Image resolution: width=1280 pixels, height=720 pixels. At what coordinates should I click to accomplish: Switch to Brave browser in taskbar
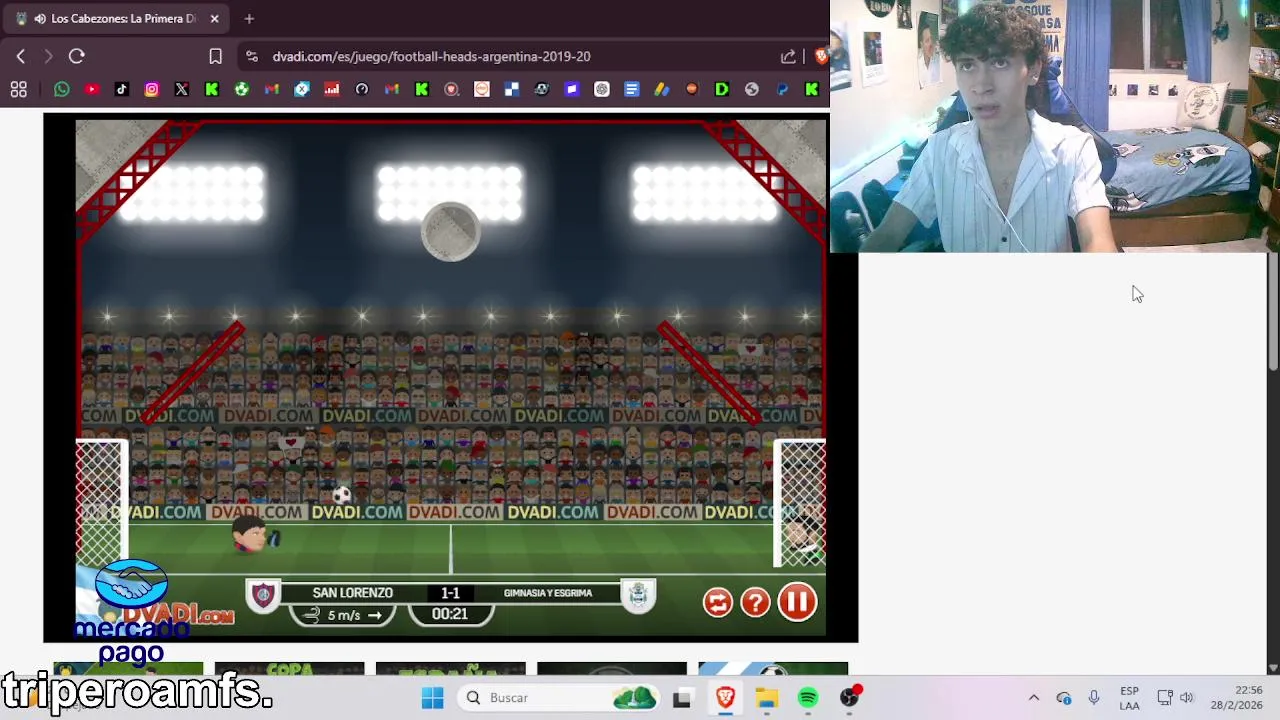click(x=725, y=698)
